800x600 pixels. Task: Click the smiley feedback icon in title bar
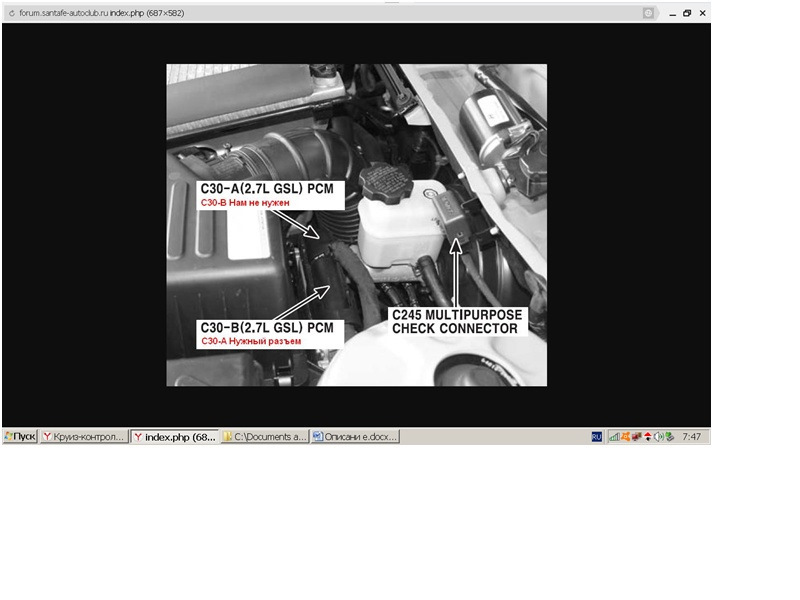[x=648, y=13]
